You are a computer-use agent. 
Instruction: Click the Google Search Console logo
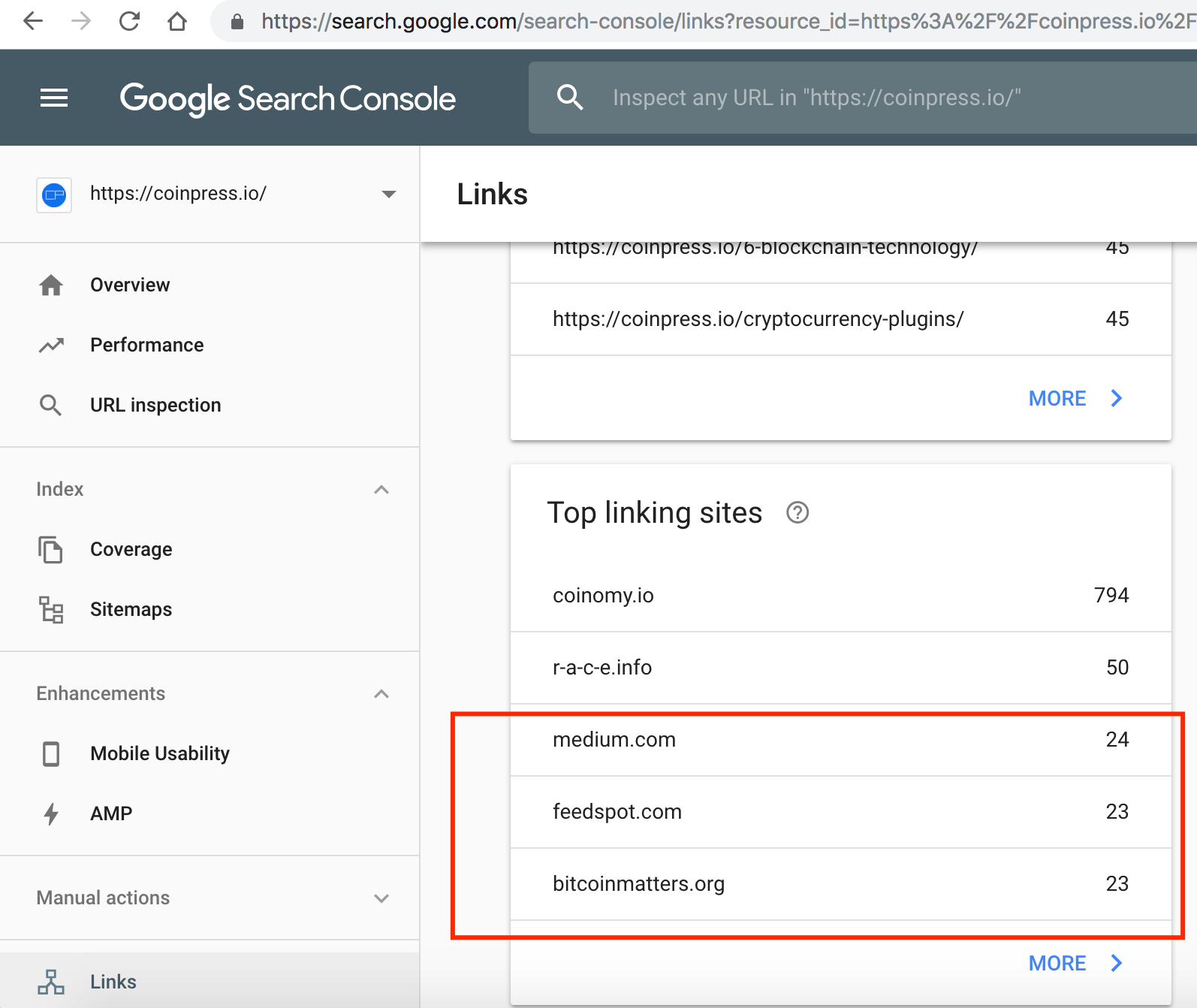coord(288,99)
